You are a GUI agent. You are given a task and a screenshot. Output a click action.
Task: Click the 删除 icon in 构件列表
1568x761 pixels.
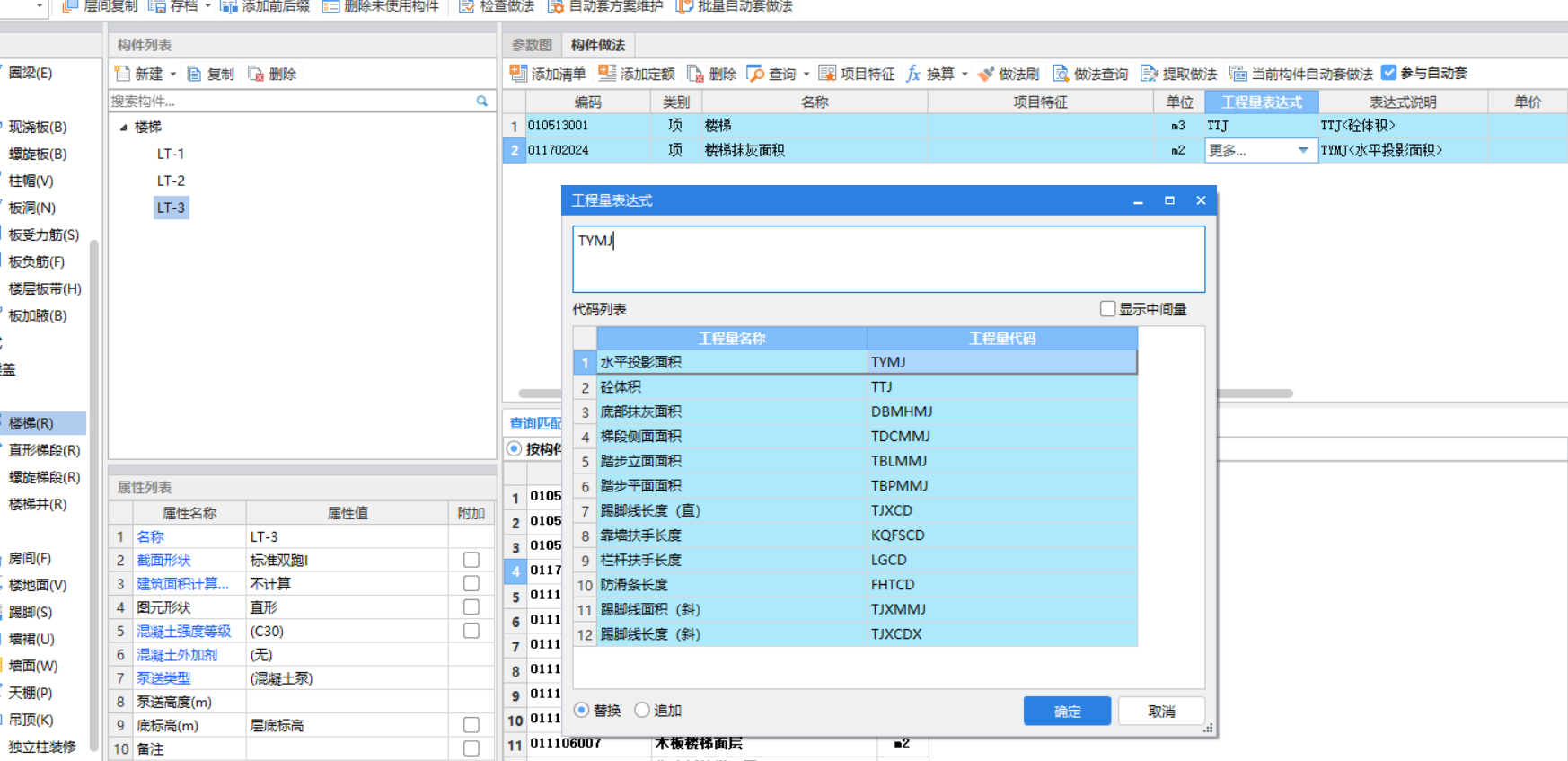(x=257, y=74)
